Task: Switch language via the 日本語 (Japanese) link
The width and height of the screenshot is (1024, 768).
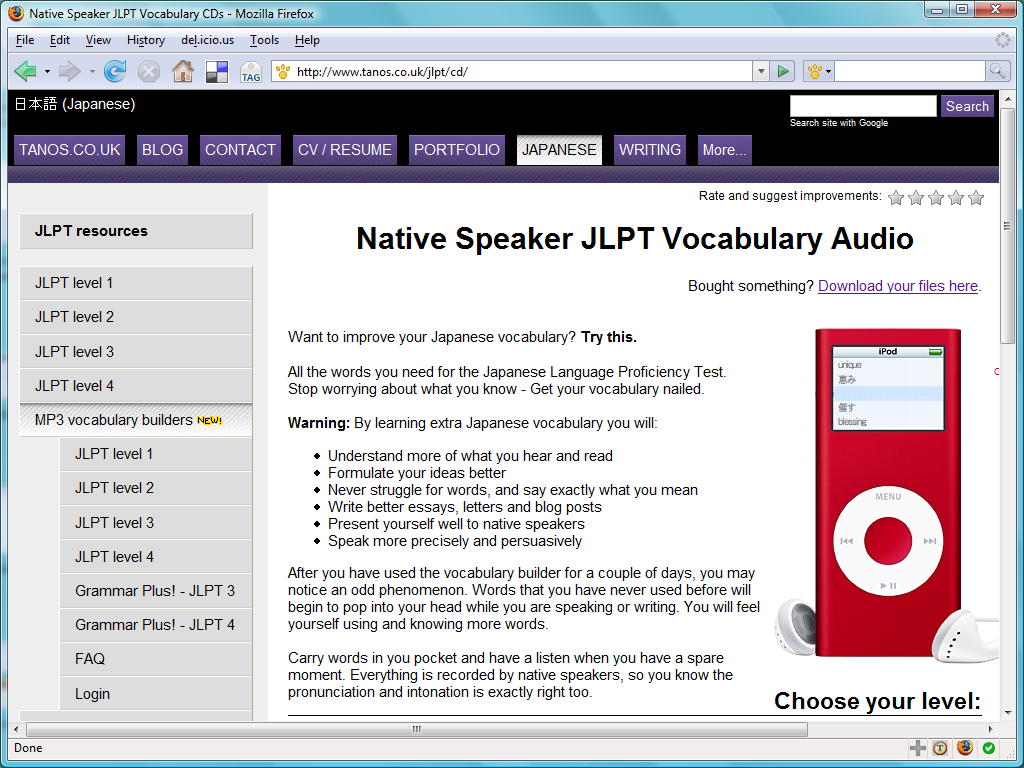Action: [x=75, y=104]
